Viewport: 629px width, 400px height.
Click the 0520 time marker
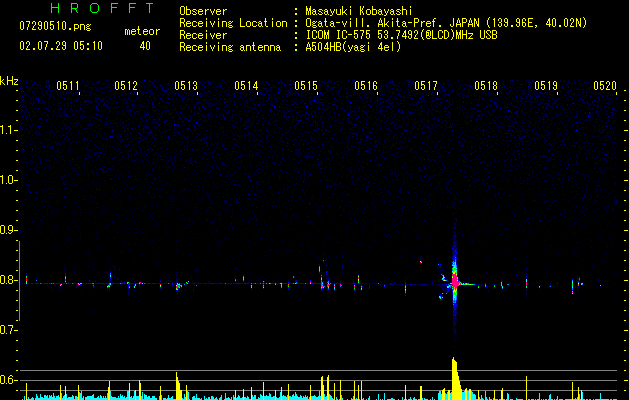(x=605, y=86)
